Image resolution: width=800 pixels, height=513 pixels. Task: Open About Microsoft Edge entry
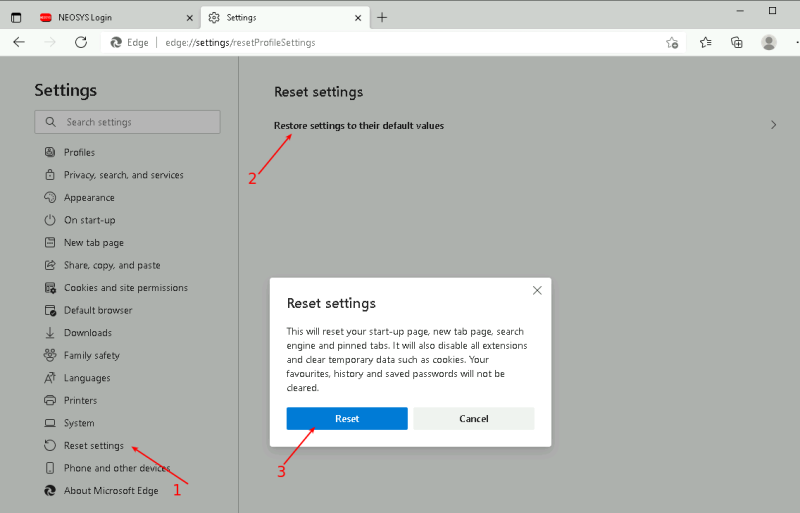tap(111, 491)
